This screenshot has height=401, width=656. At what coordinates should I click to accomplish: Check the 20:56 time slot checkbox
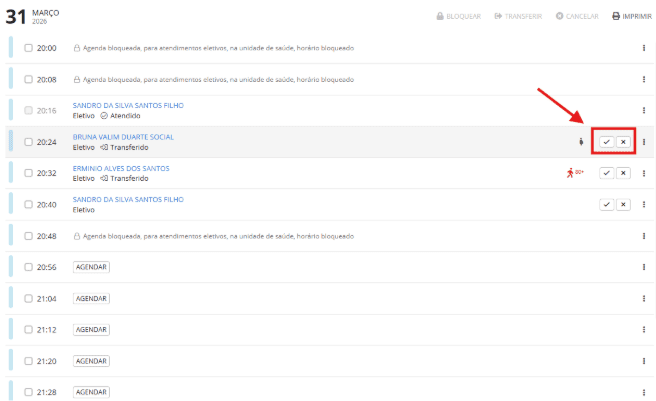coord(29,267)
